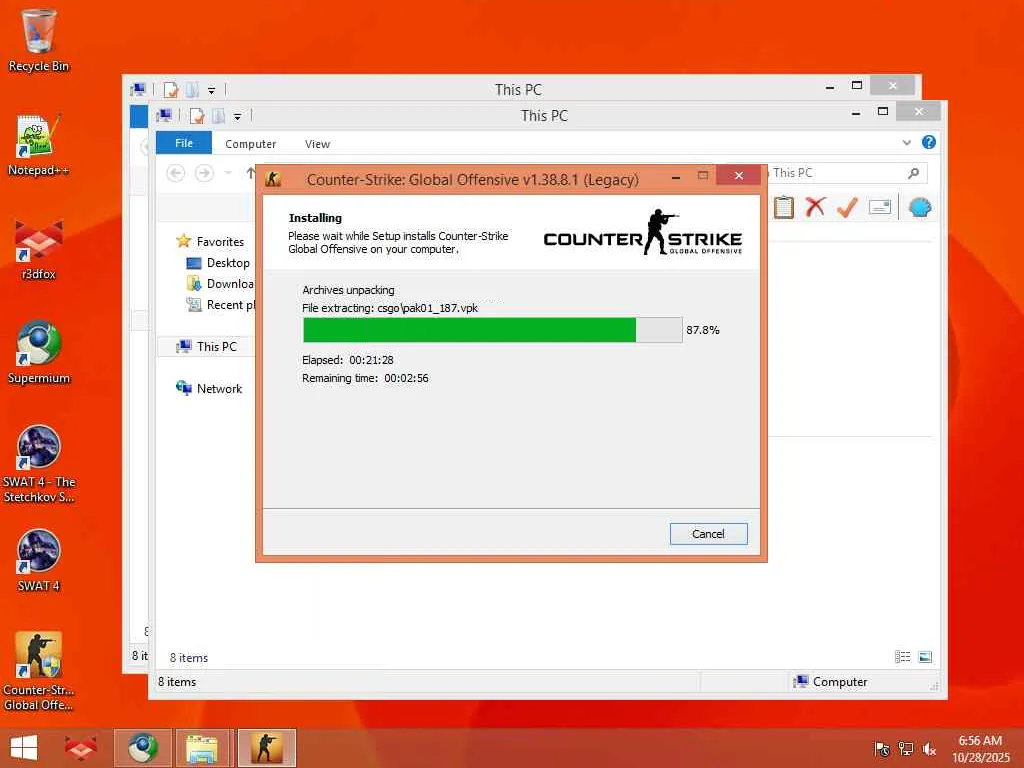
Task: Select SWAT 4 - The Stetchkov Syndicate shortcut
Action: tap(38, 464)
